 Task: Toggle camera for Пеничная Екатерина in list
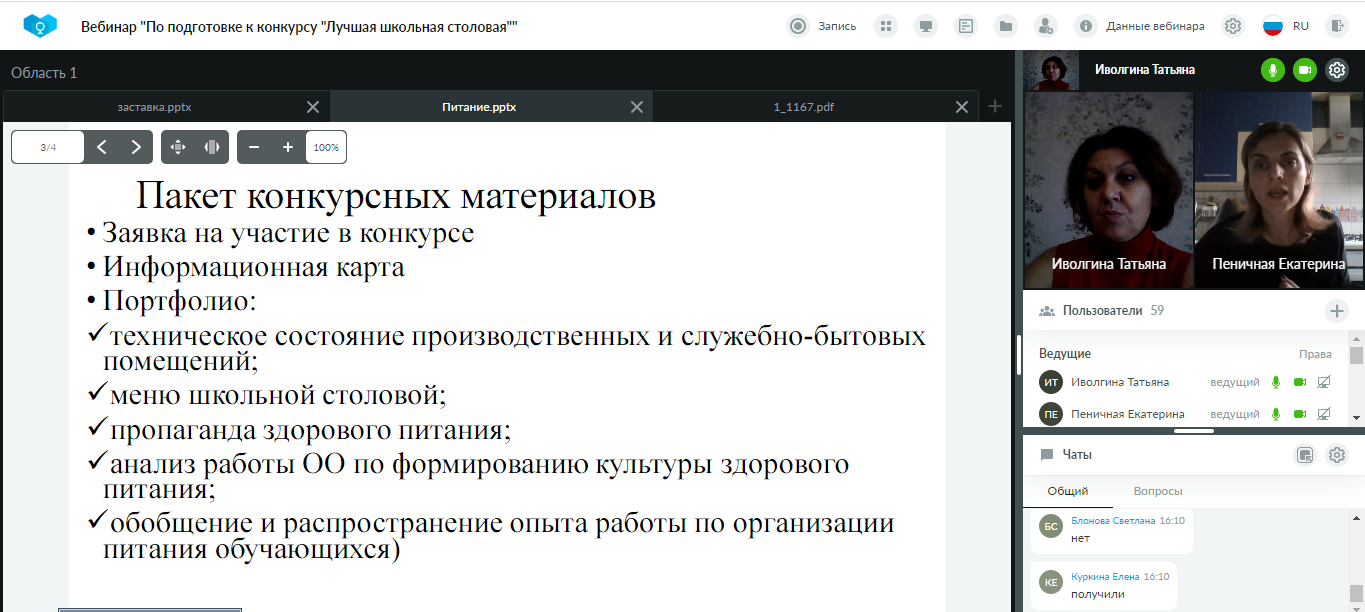1300,414
